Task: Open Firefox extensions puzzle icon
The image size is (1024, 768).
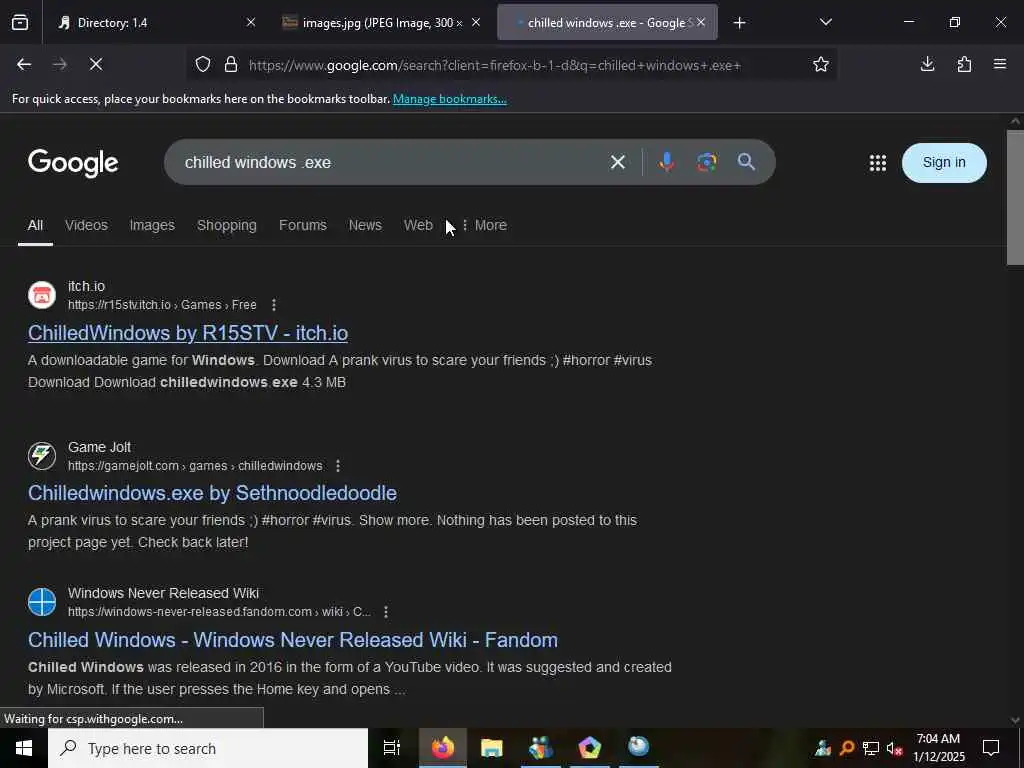Action: click(x=964, y=64)
